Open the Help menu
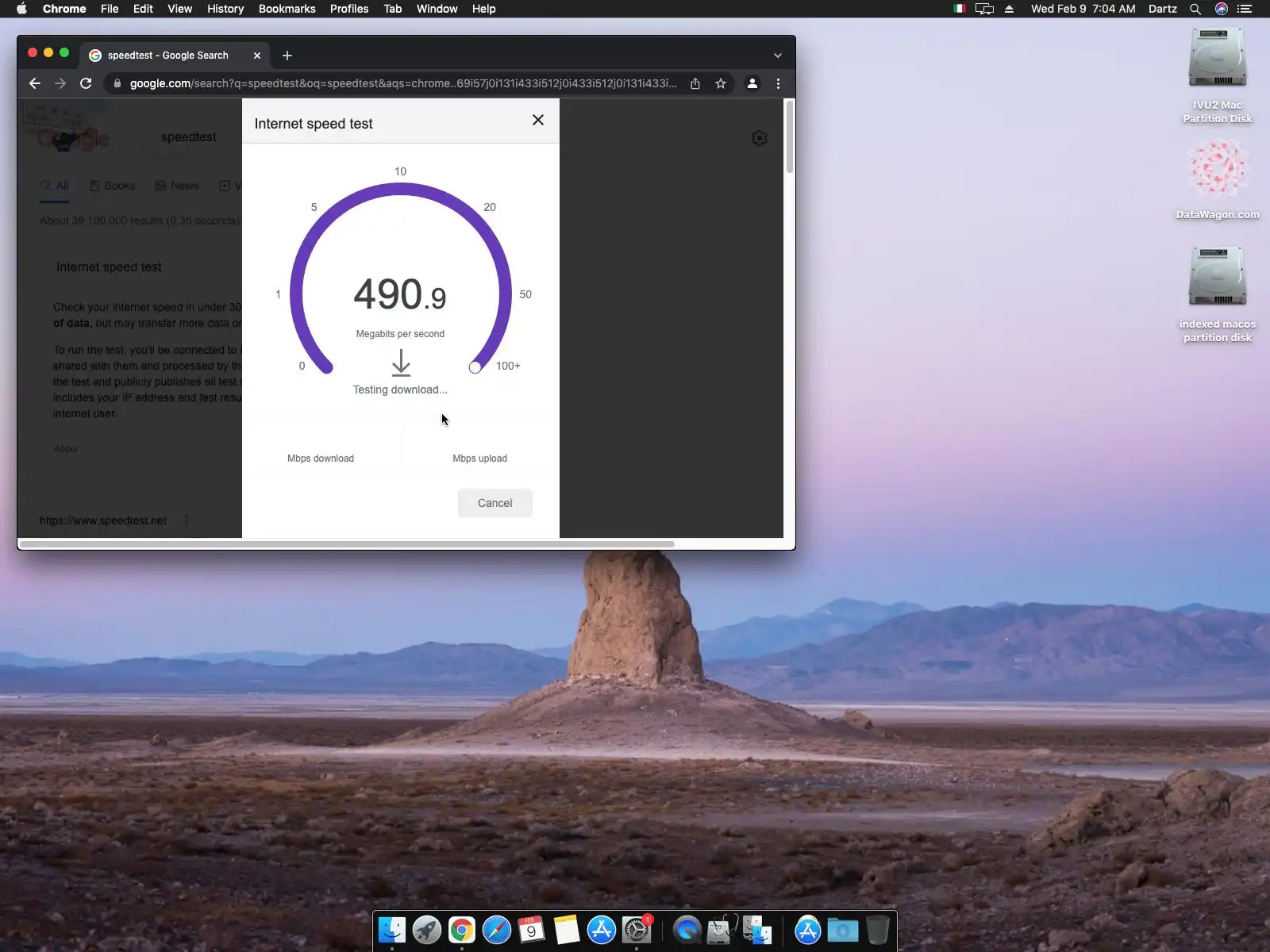This screenshot has width=1270, height=952. pyautogui.click(x=483, y=9)
